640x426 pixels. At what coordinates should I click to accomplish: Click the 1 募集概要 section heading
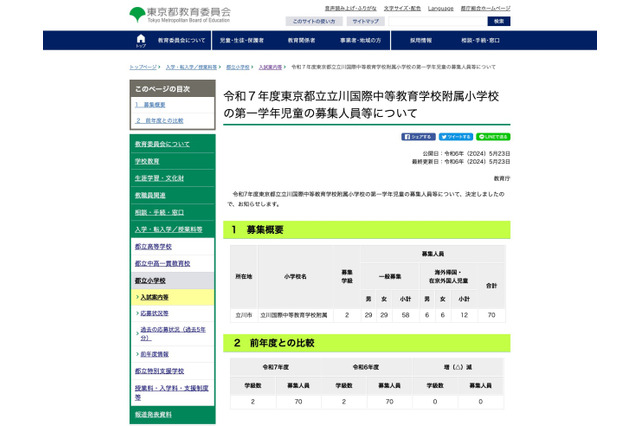pos(367,230)
